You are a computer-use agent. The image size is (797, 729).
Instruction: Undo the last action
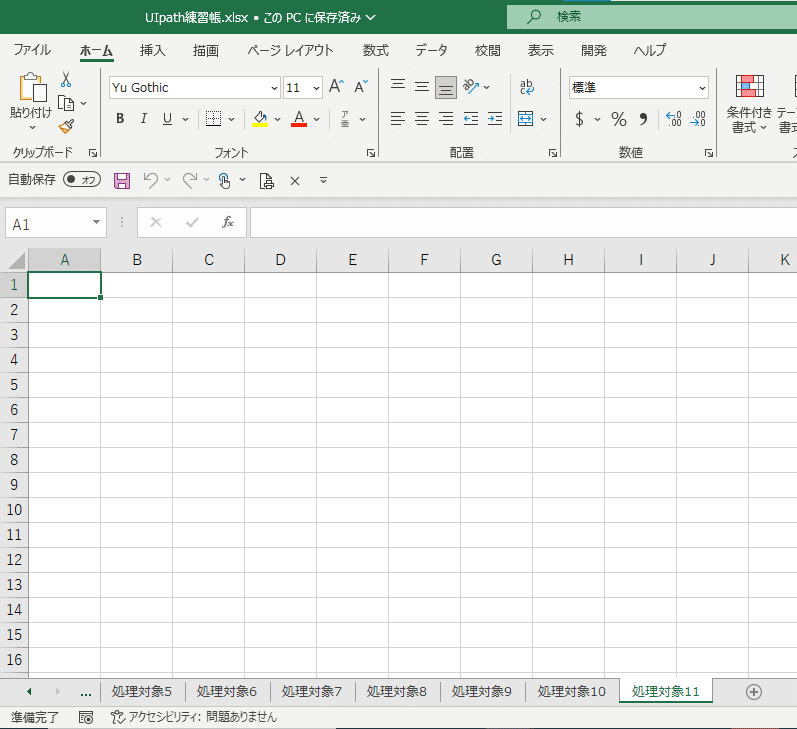pos(150,180)
